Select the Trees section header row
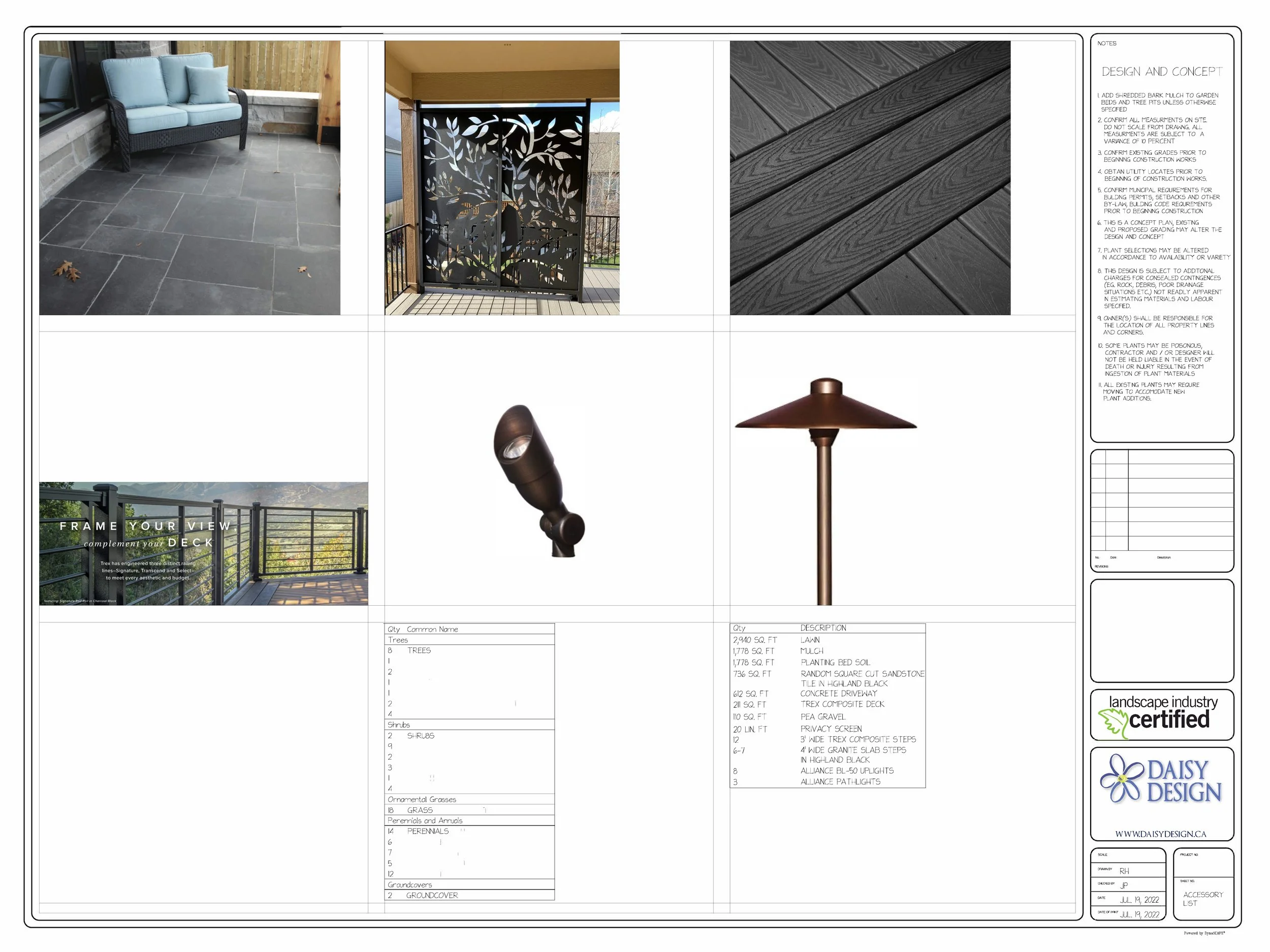Viewport: 1270px width, 952px height. click(398, 640)
